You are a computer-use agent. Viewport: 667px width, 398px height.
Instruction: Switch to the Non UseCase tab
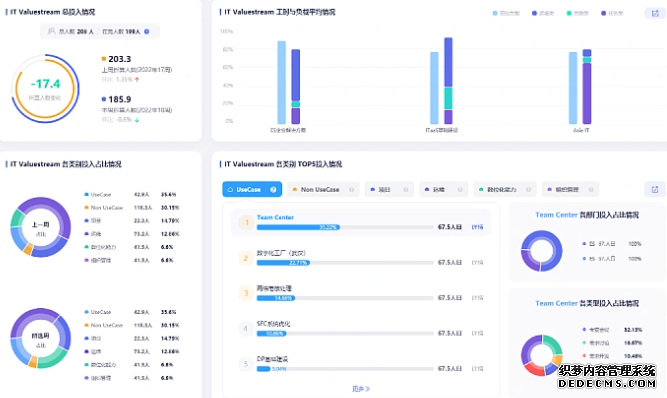[323, 190]
